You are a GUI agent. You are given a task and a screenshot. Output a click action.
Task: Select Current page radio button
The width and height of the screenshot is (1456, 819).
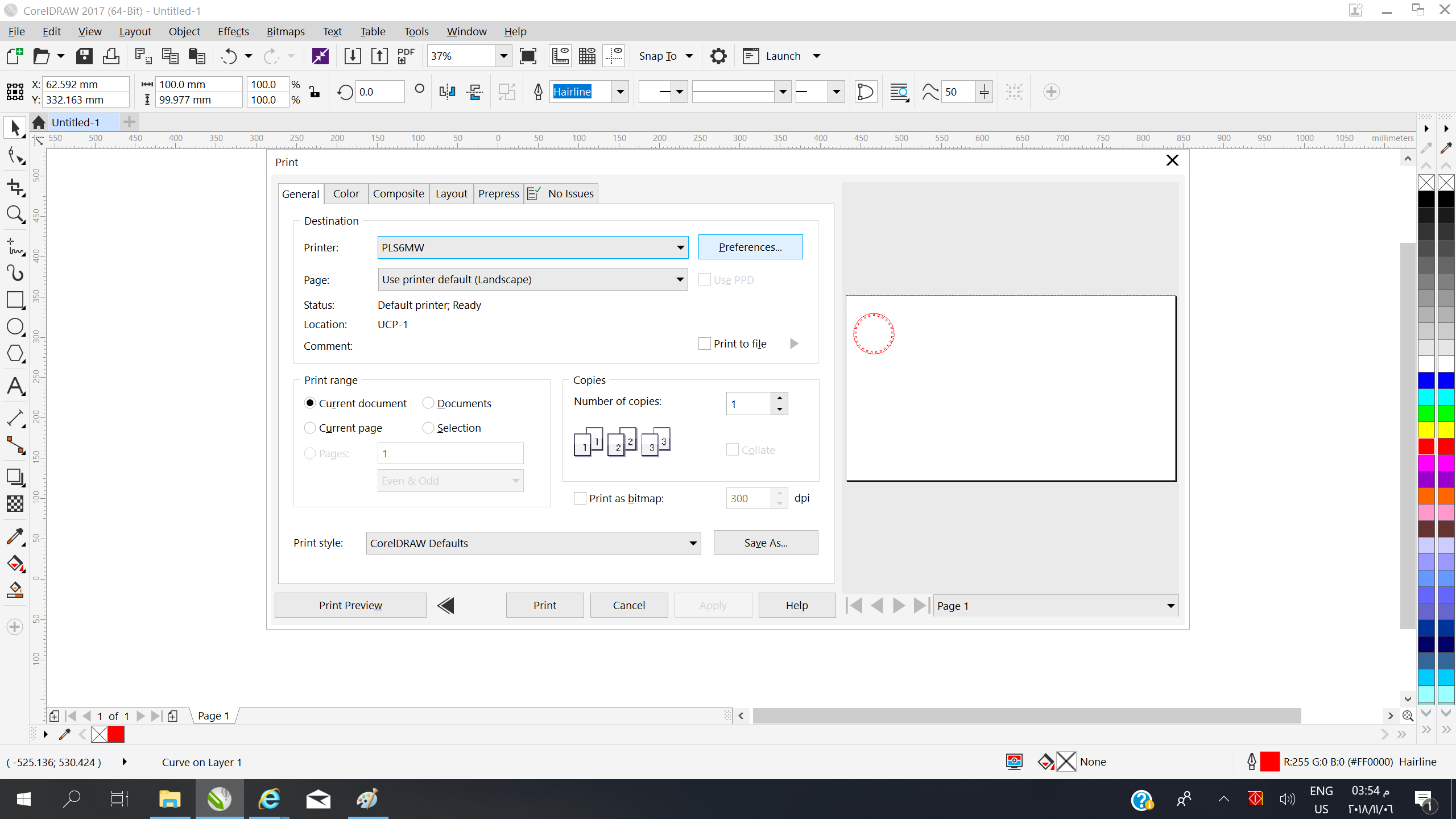click(310, 427)
